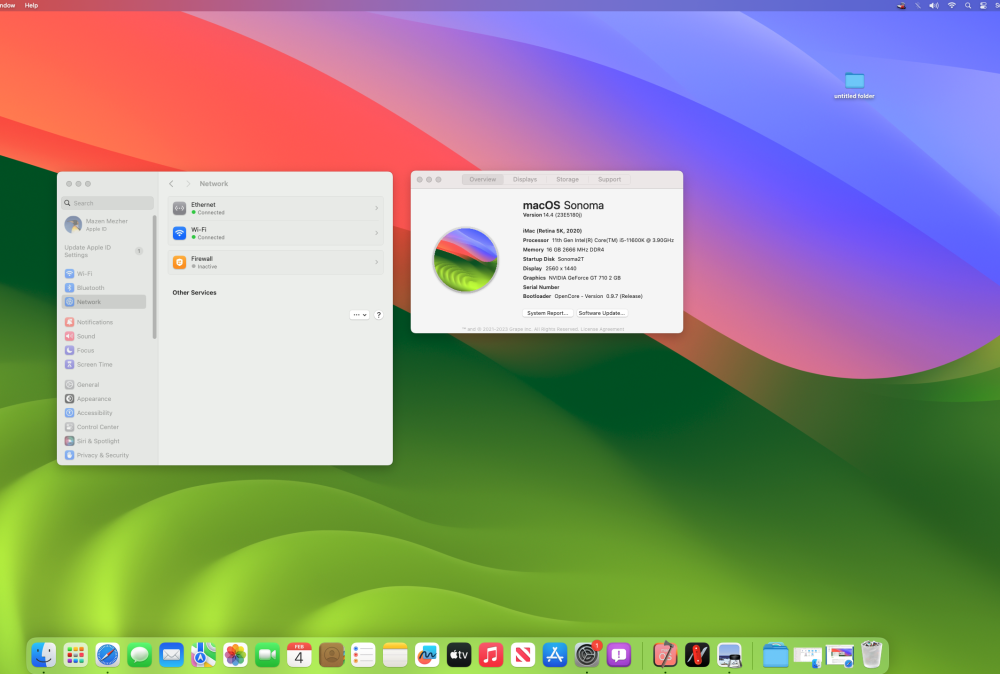This screenshot has height=674, width=1000.
Task: Open Reminders app in dock
Action: [363, 655]
